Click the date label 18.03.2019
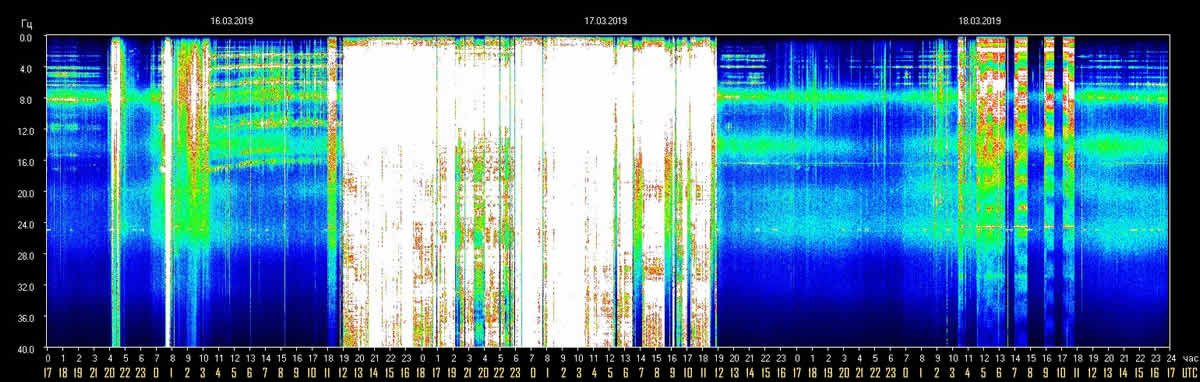 pos(980,20)
